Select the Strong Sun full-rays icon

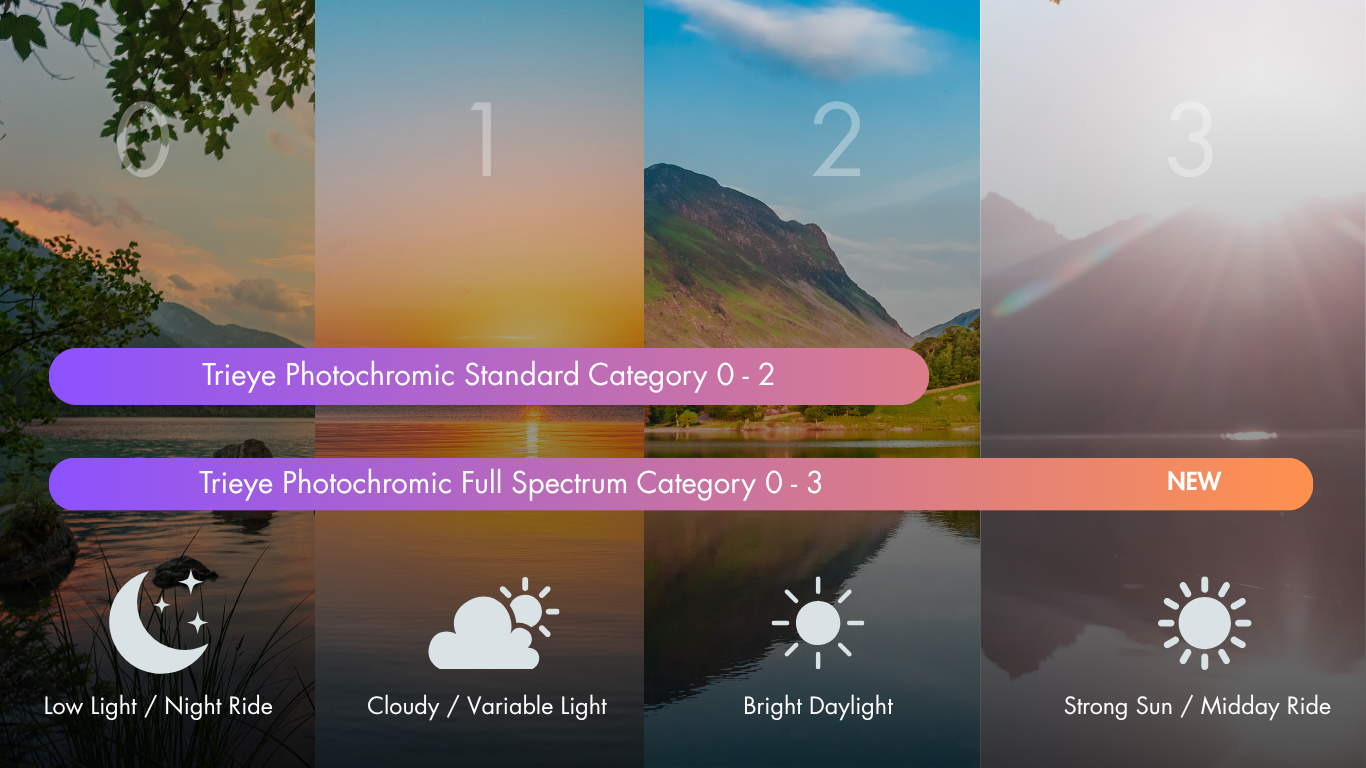pyautogui.click(x=1204, y=622)
